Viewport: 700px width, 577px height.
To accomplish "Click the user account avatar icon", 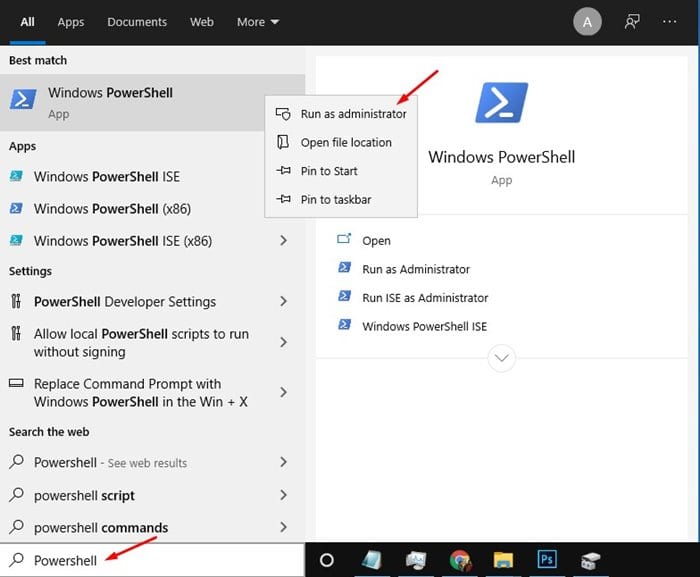I will click(x=587, y=21).
